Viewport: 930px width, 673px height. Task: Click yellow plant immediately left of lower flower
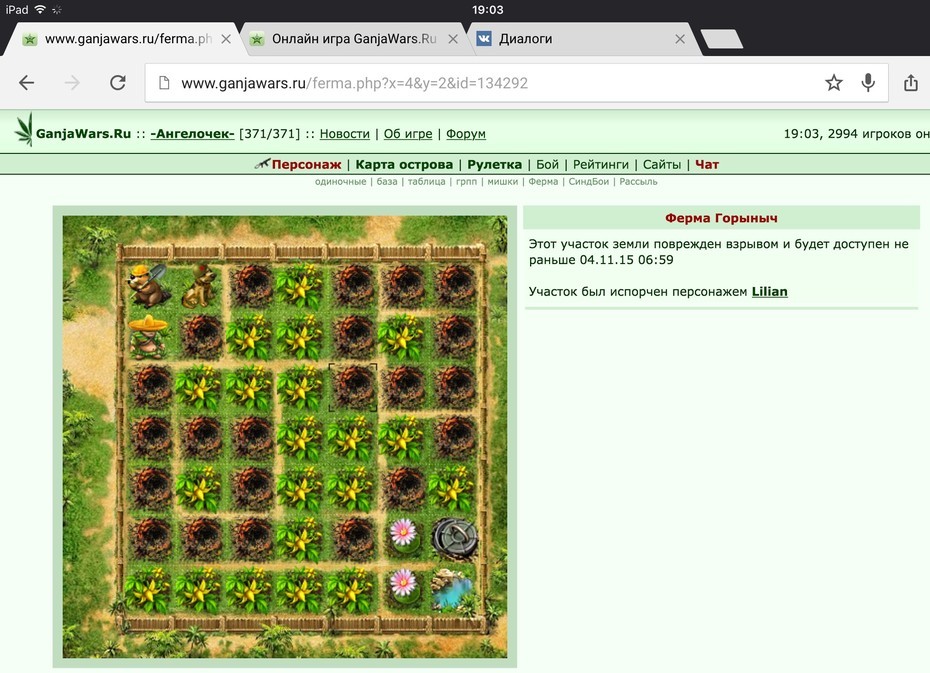tap(353, 589)
